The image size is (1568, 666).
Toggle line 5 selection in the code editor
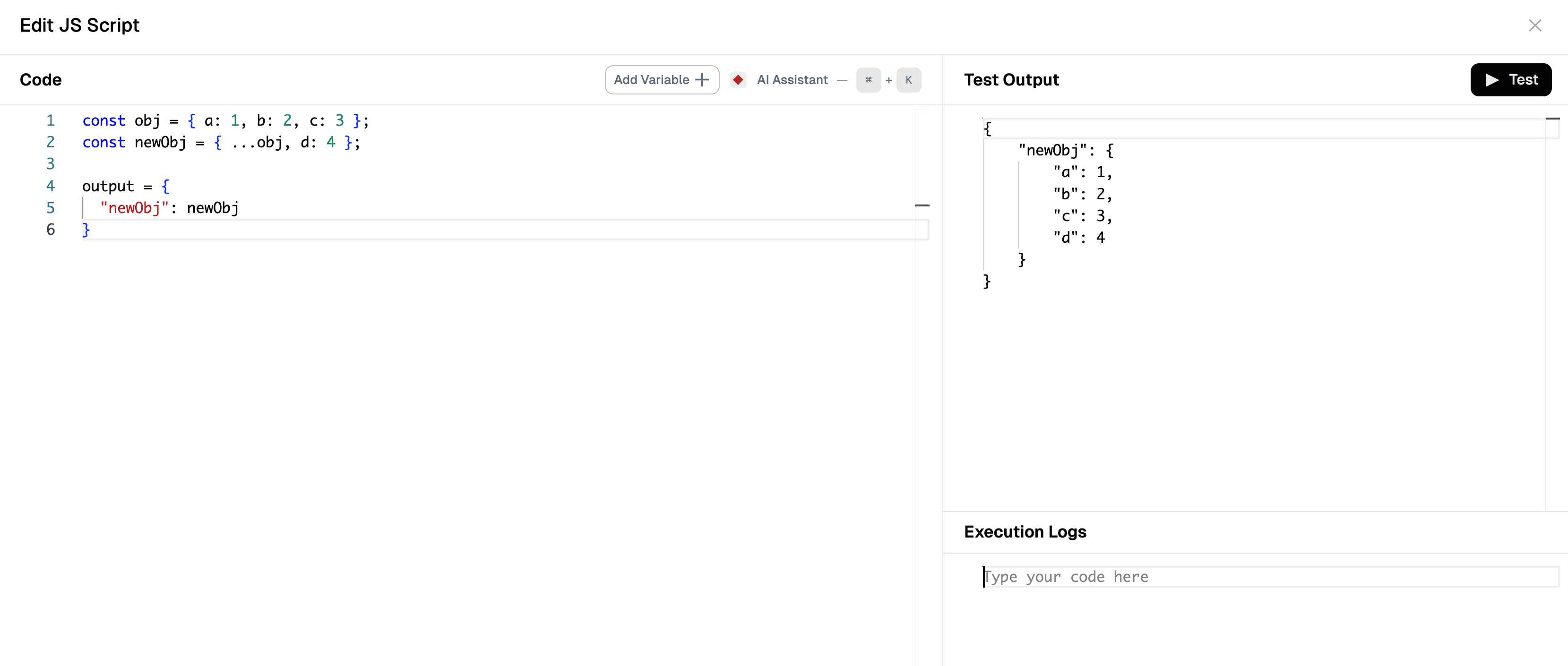pos(51,208)
